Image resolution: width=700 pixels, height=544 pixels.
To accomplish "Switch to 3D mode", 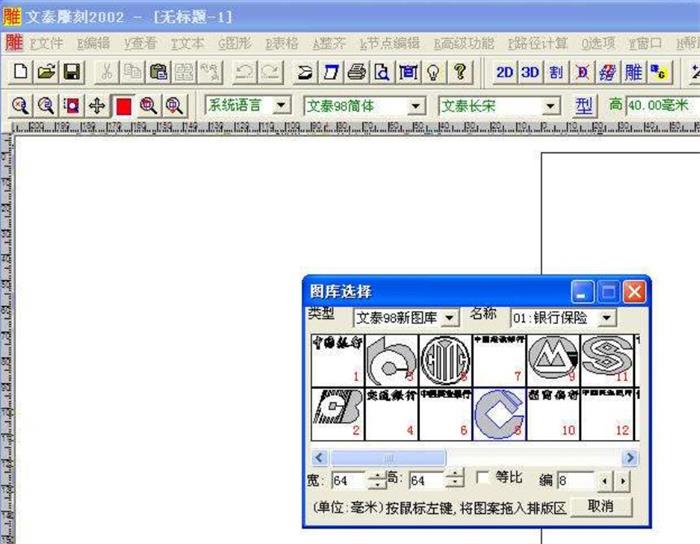I will (x=530, y=72).
